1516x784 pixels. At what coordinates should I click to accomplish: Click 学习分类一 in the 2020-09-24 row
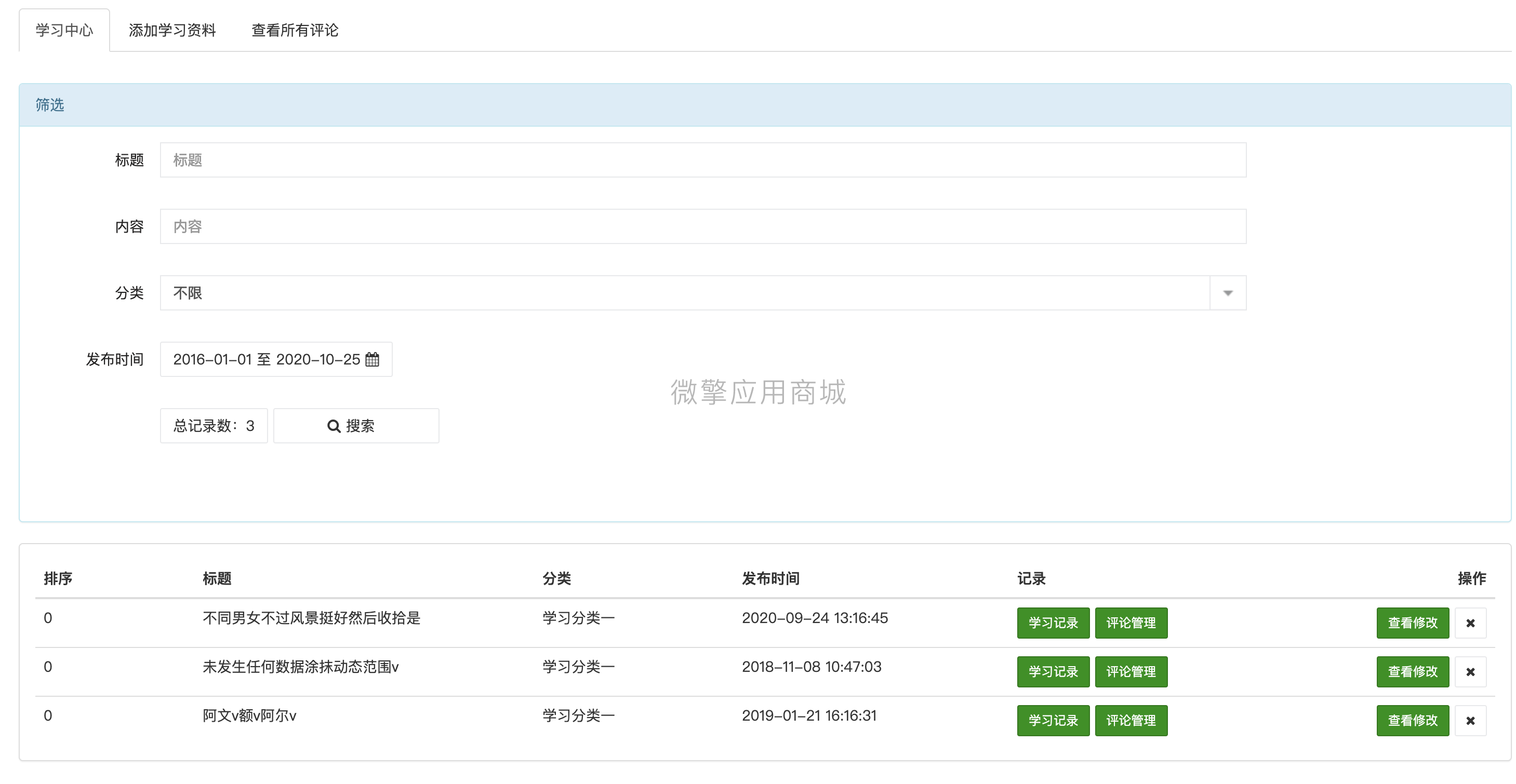[579, 618]
